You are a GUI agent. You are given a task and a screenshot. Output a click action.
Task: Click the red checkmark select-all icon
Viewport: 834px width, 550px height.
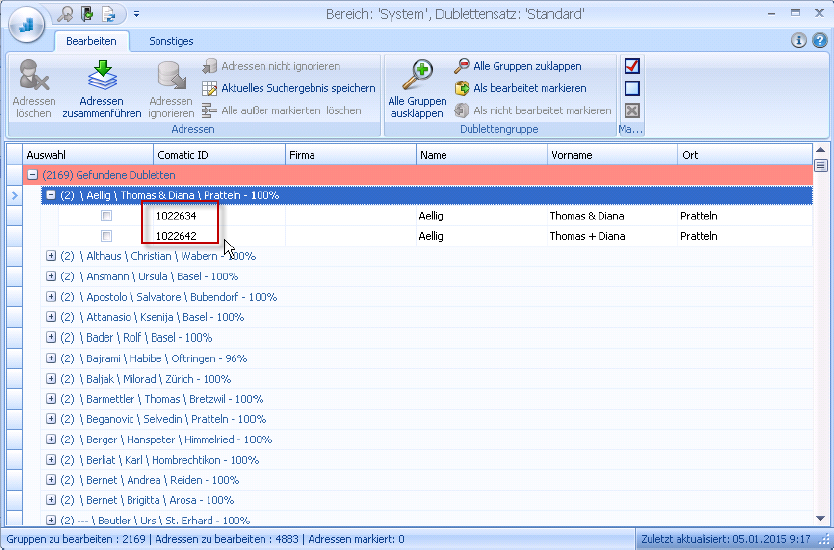(x=632, y=66)
